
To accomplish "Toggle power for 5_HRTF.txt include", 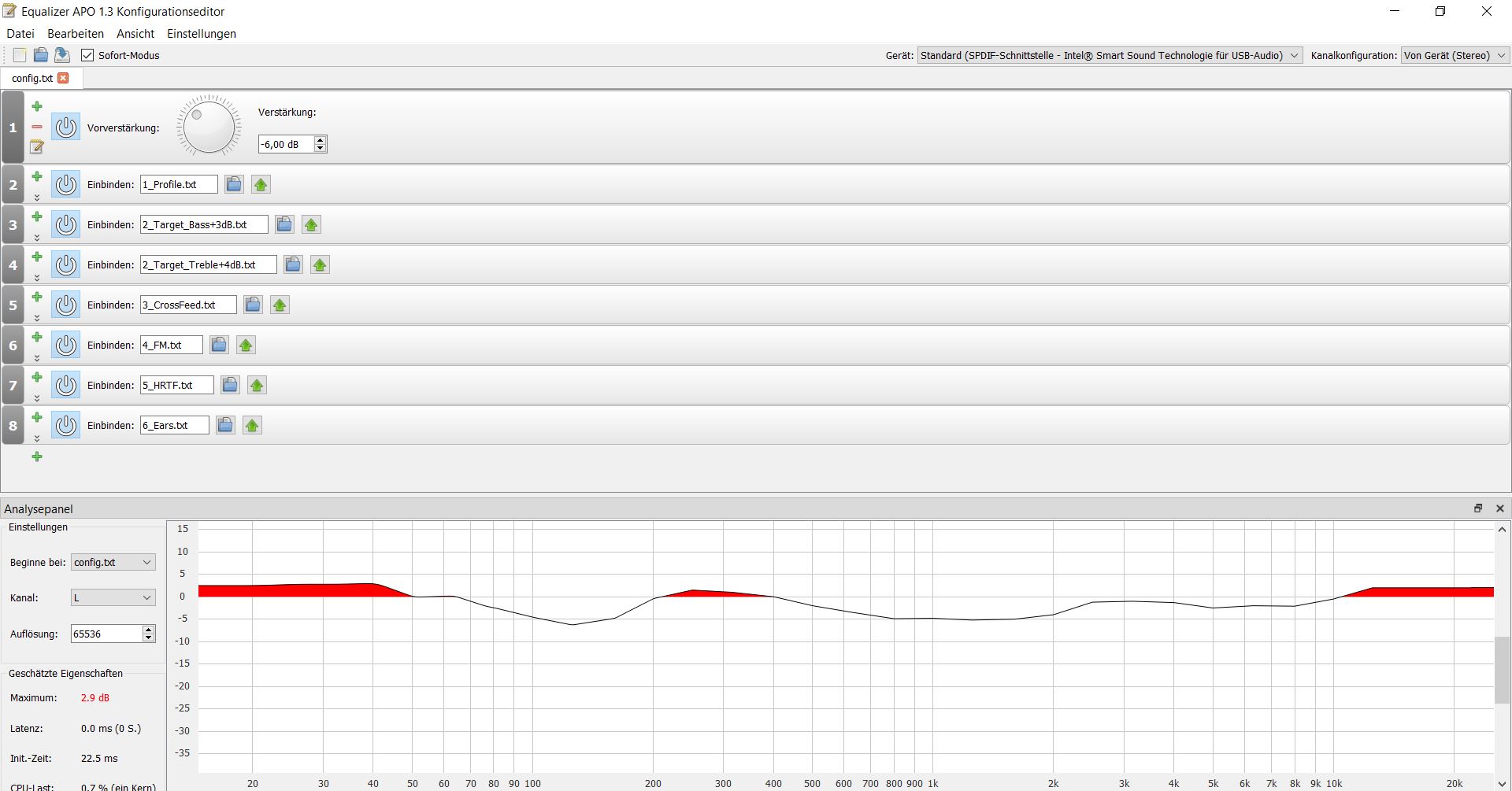I will (x=66, y=385).
